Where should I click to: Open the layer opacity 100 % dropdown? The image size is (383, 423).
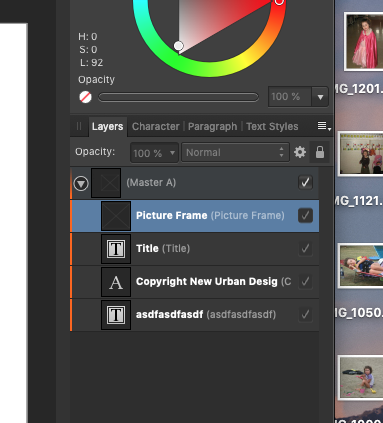154,153
